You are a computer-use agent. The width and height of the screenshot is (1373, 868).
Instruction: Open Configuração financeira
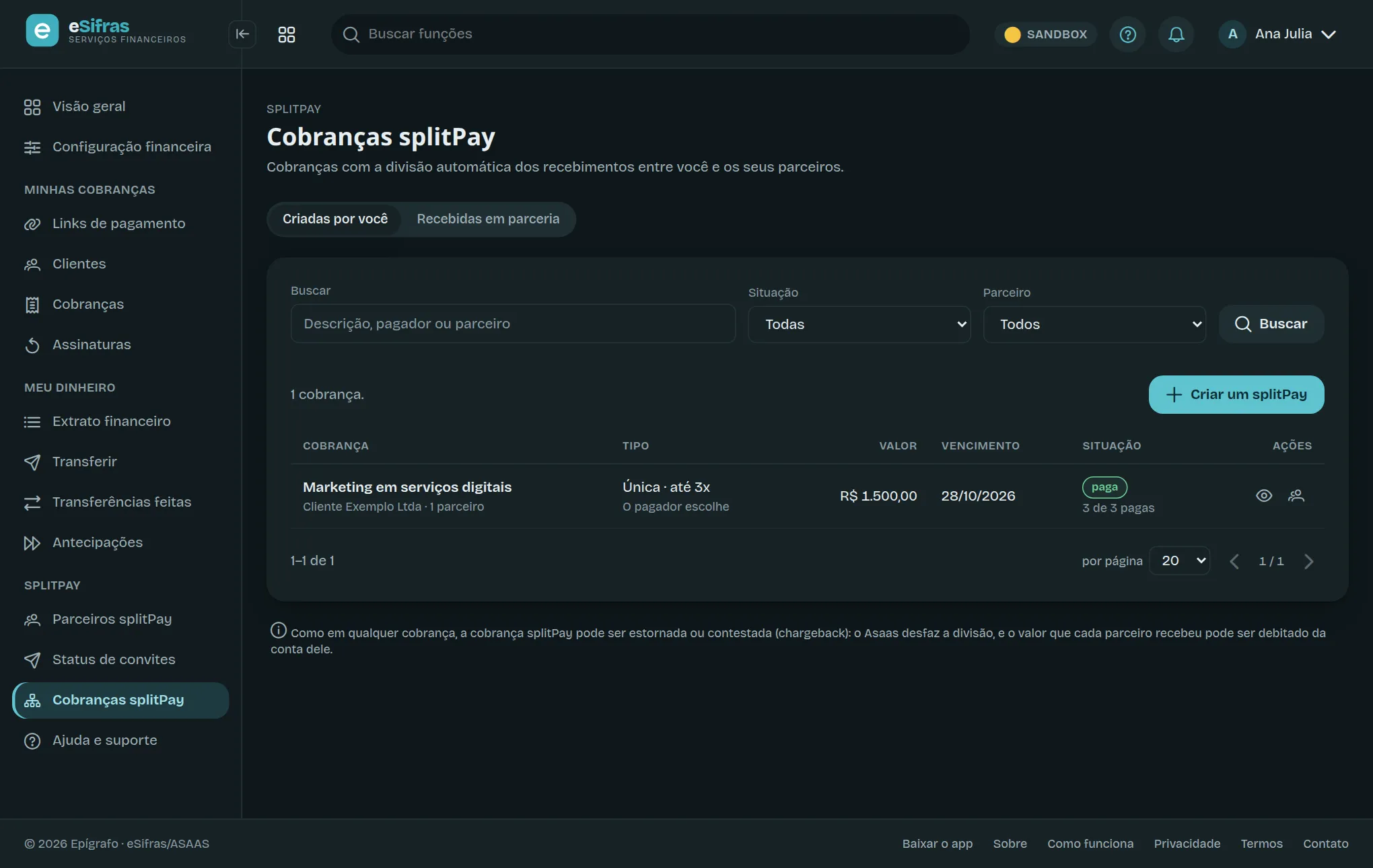(x=121, y=147)
